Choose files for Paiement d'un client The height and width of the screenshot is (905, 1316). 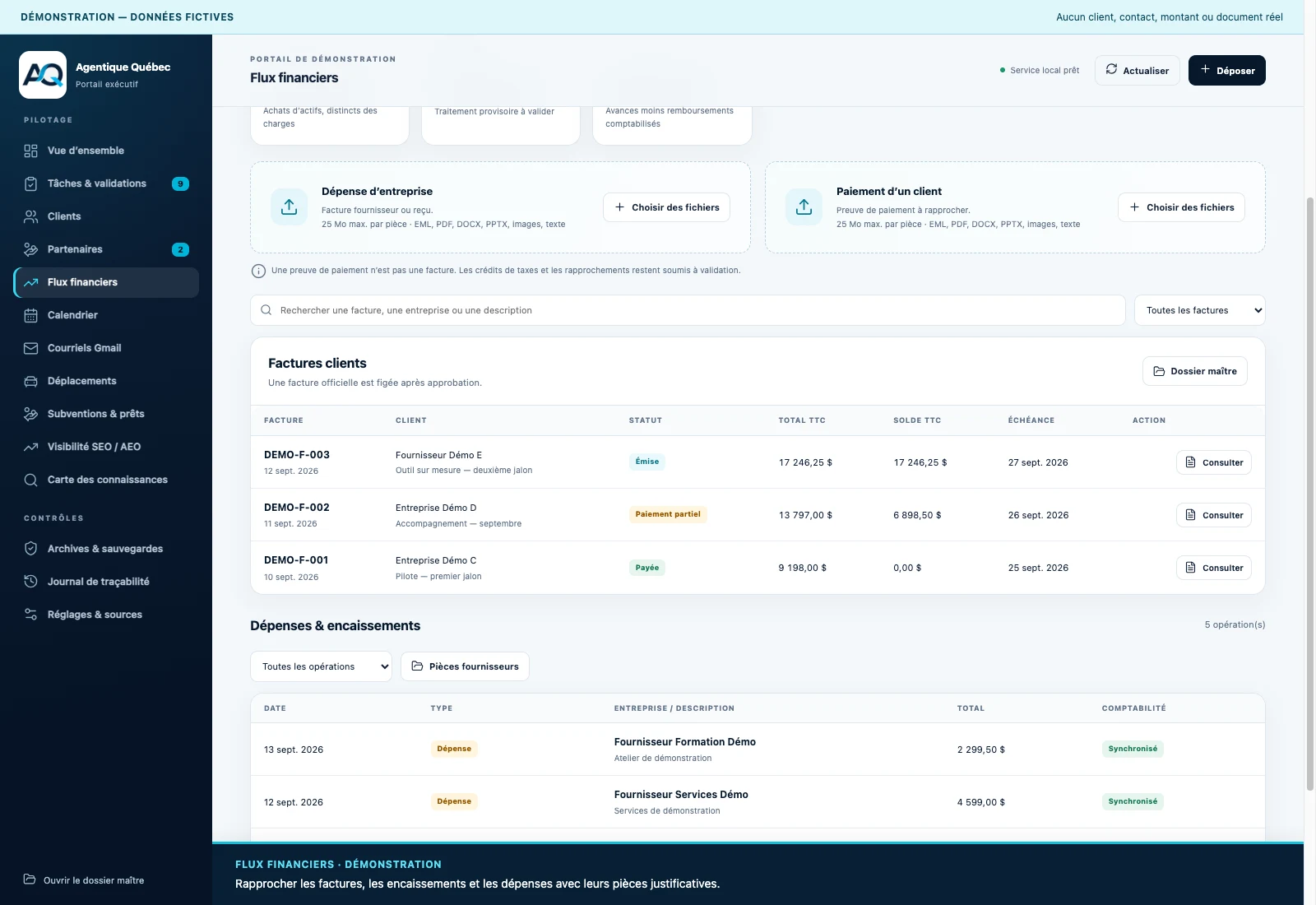pyautogui.click(x=1181, y=207)
